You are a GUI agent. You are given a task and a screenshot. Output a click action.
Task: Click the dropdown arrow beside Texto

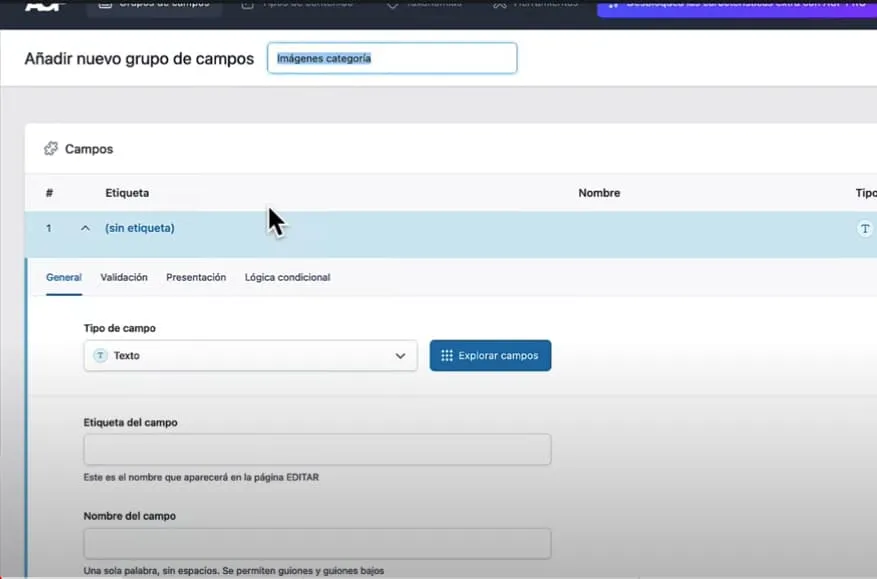click(x=400, y=356)
